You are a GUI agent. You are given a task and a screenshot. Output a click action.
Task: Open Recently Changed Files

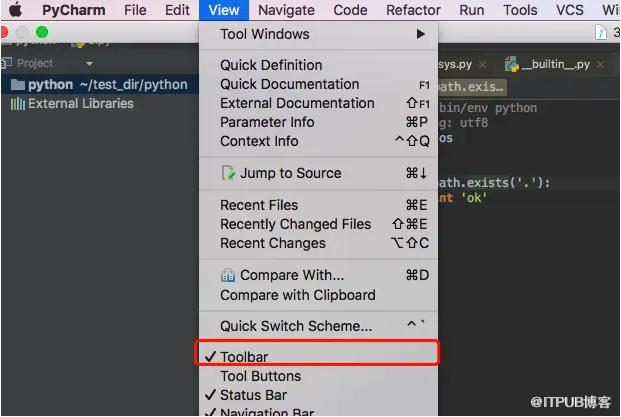click(x=318, y=224)
